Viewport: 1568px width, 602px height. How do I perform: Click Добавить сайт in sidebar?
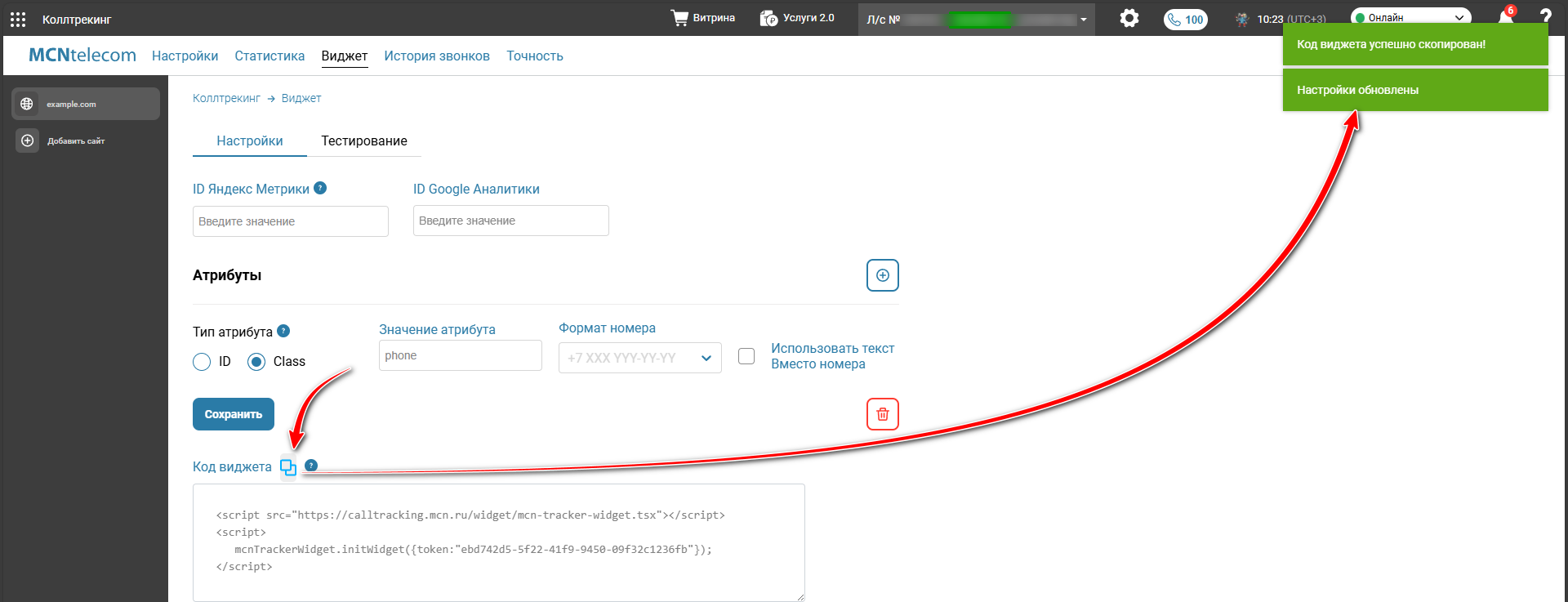pyautogui.click(x=76, y=141)
